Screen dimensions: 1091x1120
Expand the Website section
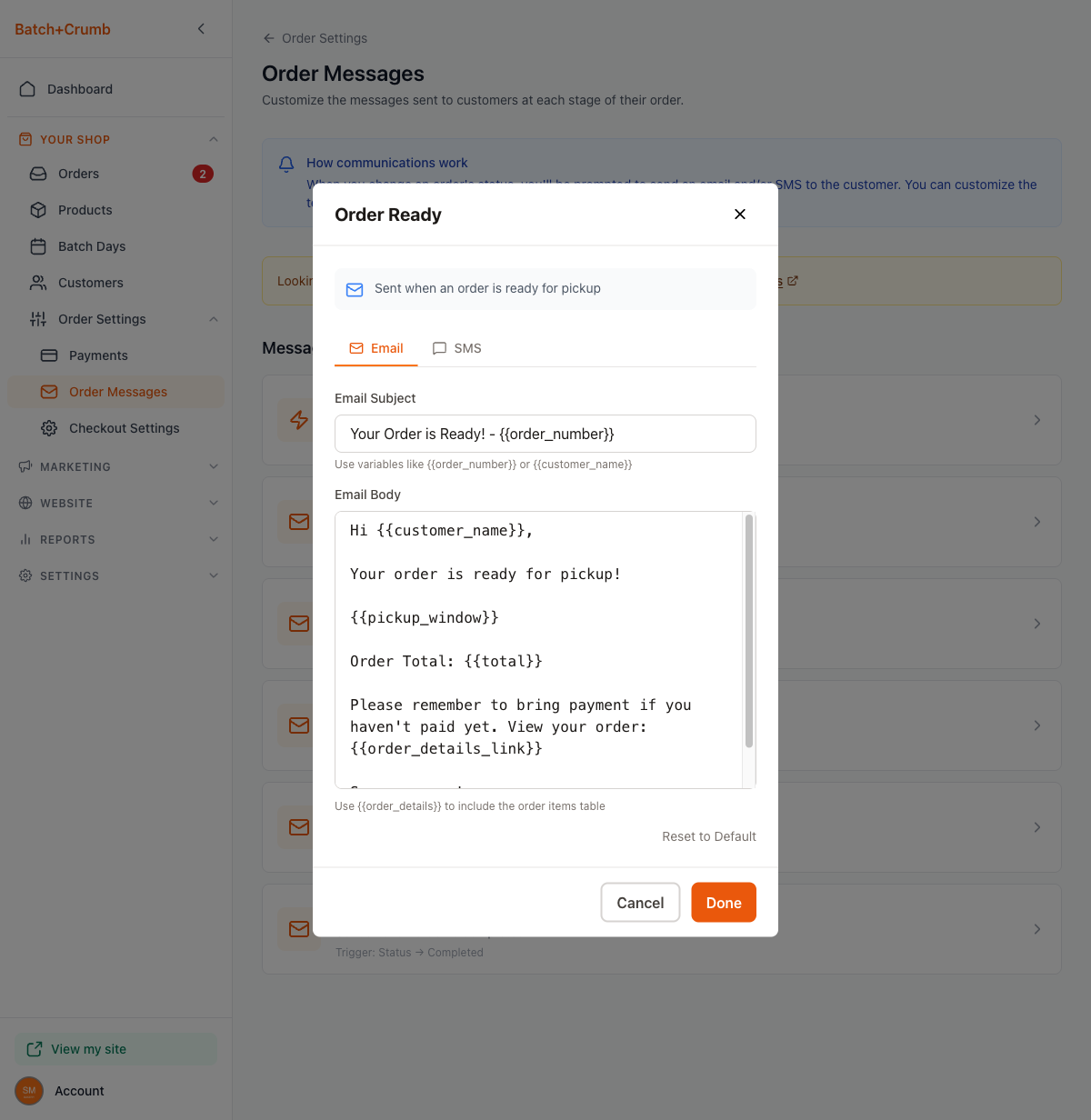pos(214,503)
